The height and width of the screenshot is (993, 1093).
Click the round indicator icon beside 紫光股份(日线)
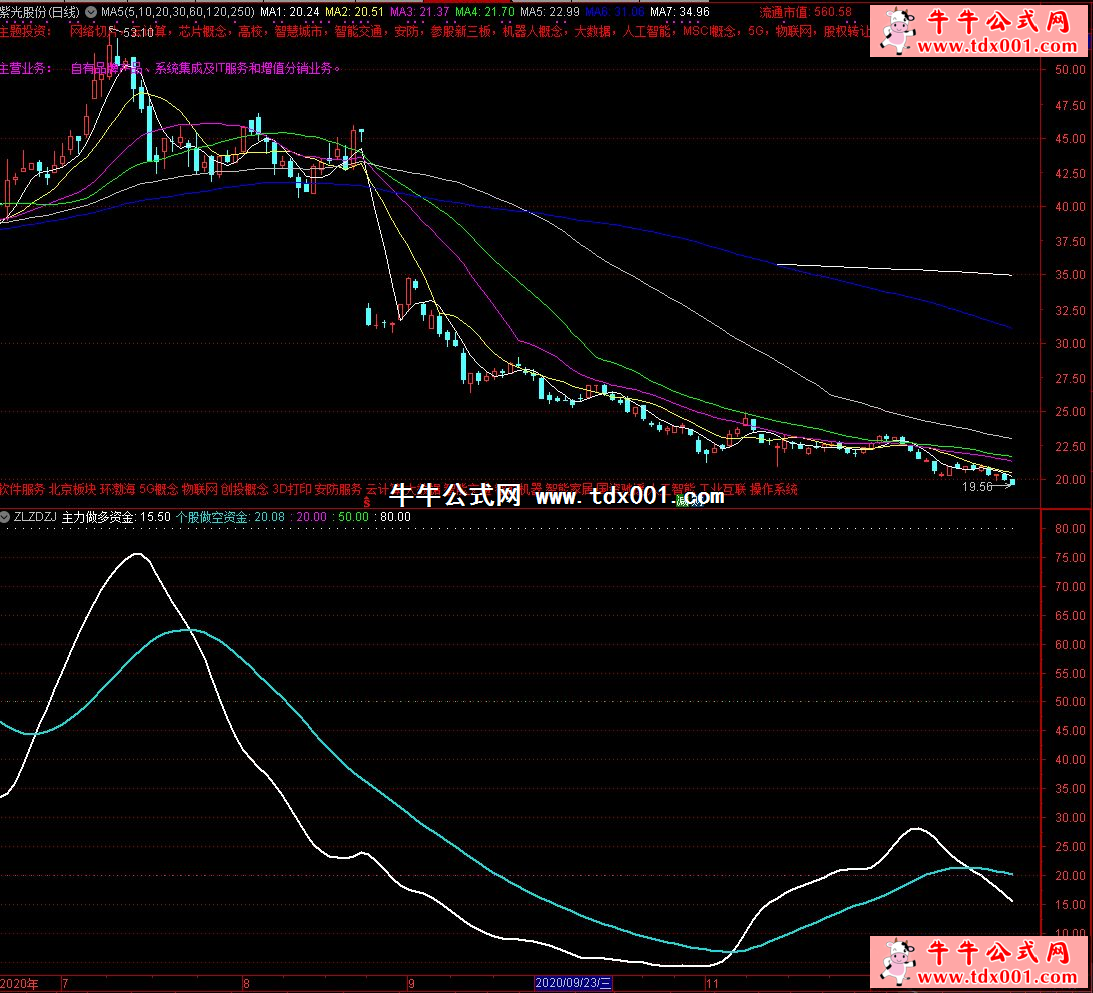[x=92, y=12]
